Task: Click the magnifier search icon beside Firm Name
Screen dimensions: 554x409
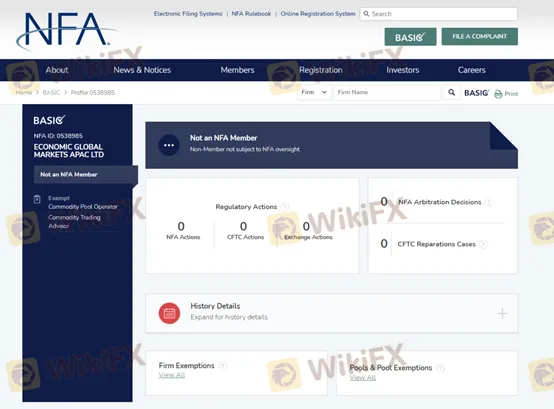Action: click(x=452, y=93)
